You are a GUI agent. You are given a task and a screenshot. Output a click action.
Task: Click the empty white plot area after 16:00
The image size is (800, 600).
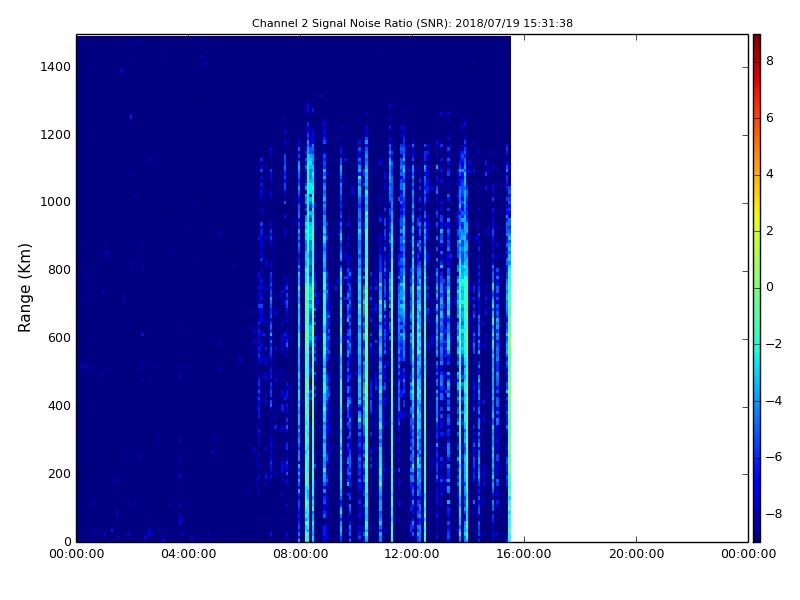[630, 288]
